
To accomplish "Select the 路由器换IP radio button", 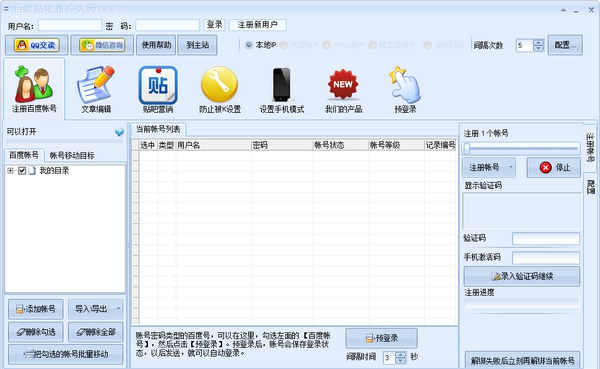I will click(372, 45).
